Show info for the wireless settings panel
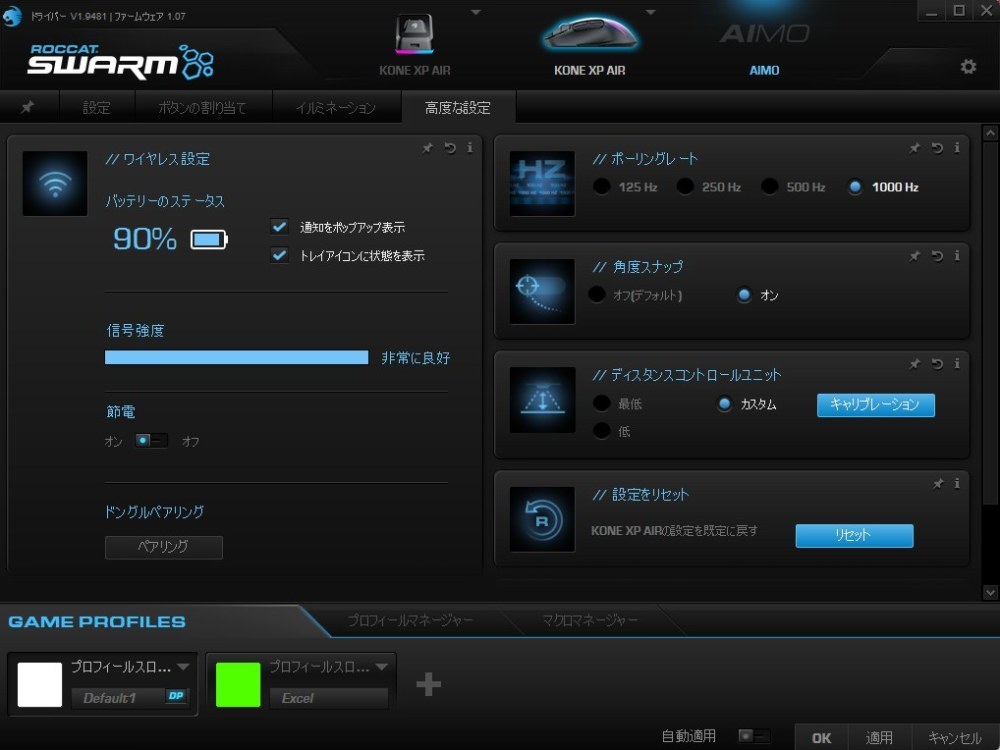Screen dimensions: 1000x750 470,148
